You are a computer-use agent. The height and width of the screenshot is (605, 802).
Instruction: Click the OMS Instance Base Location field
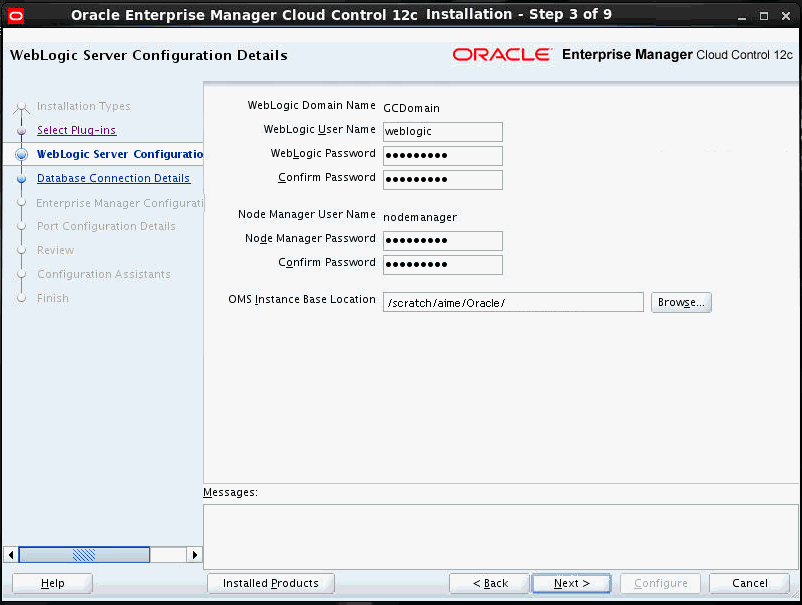513,302
